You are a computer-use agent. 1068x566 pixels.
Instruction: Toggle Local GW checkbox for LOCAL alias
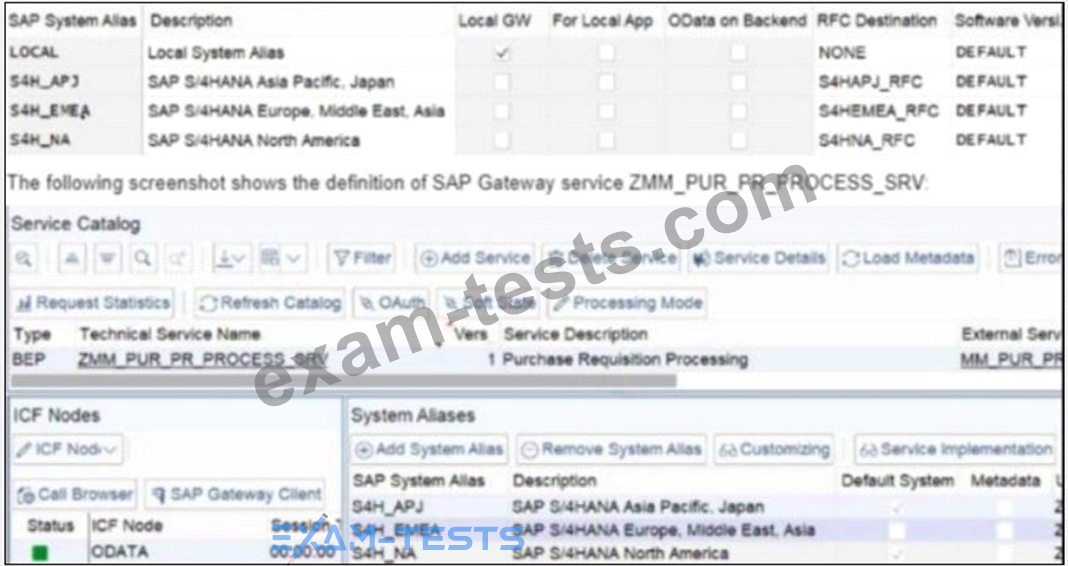point(502,52)
